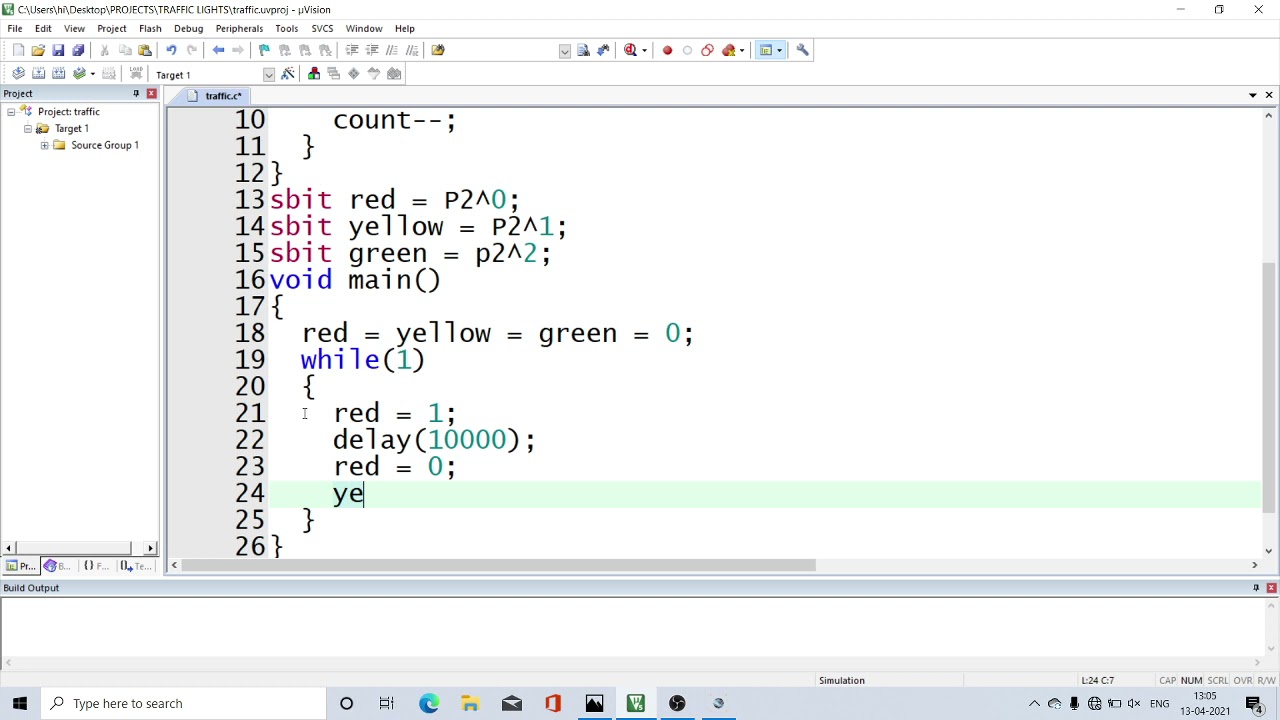Expand the Source Group 1 folder
The width and height of the screenshot is (1280, 720).
(x=44, y=146)
